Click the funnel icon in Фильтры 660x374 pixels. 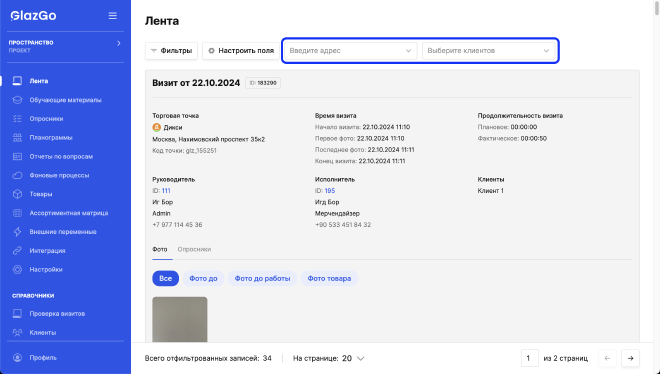coord(154,51)
